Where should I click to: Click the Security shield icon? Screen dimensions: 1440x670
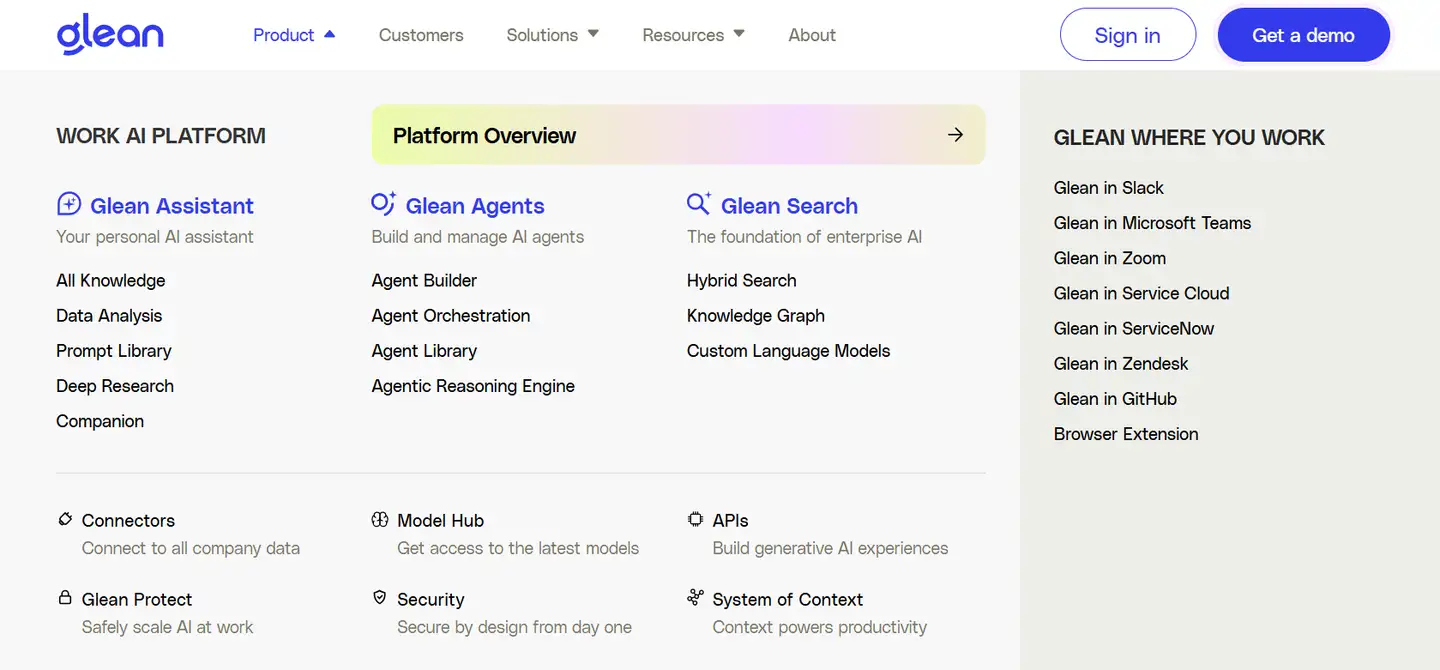tap(380, 598)
